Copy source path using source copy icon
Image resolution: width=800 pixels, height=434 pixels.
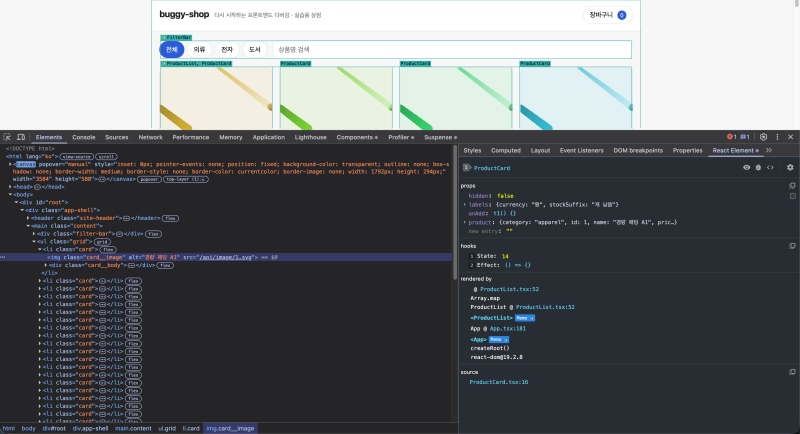click(x=792, y=372)
